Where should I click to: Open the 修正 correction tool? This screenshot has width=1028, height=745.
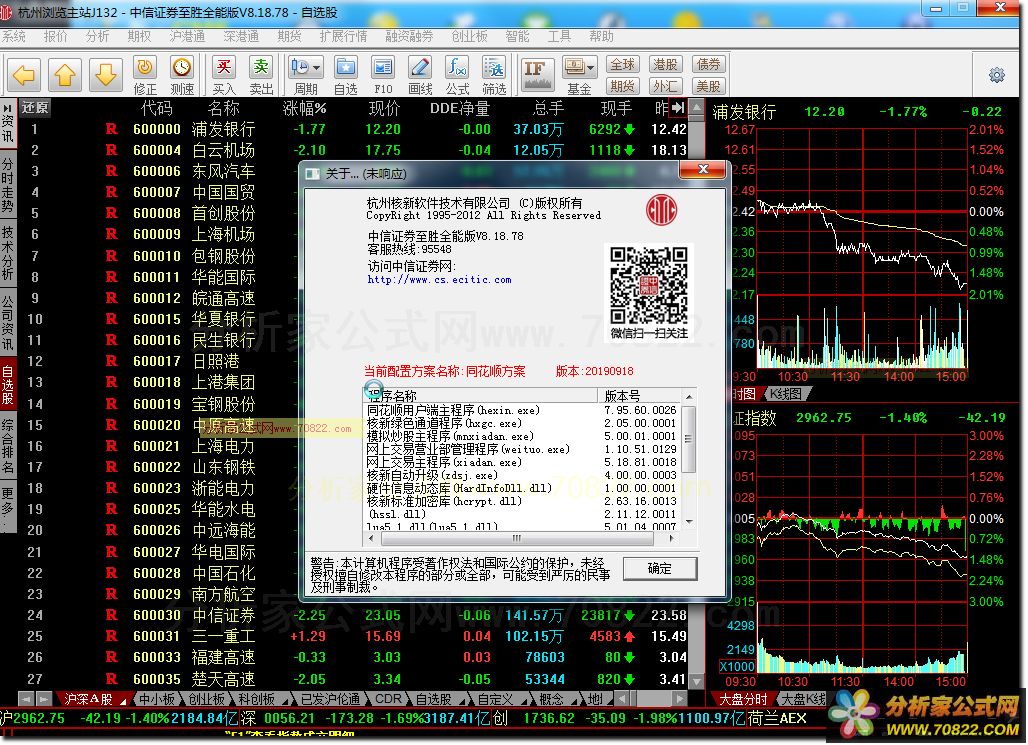point(145,75)
